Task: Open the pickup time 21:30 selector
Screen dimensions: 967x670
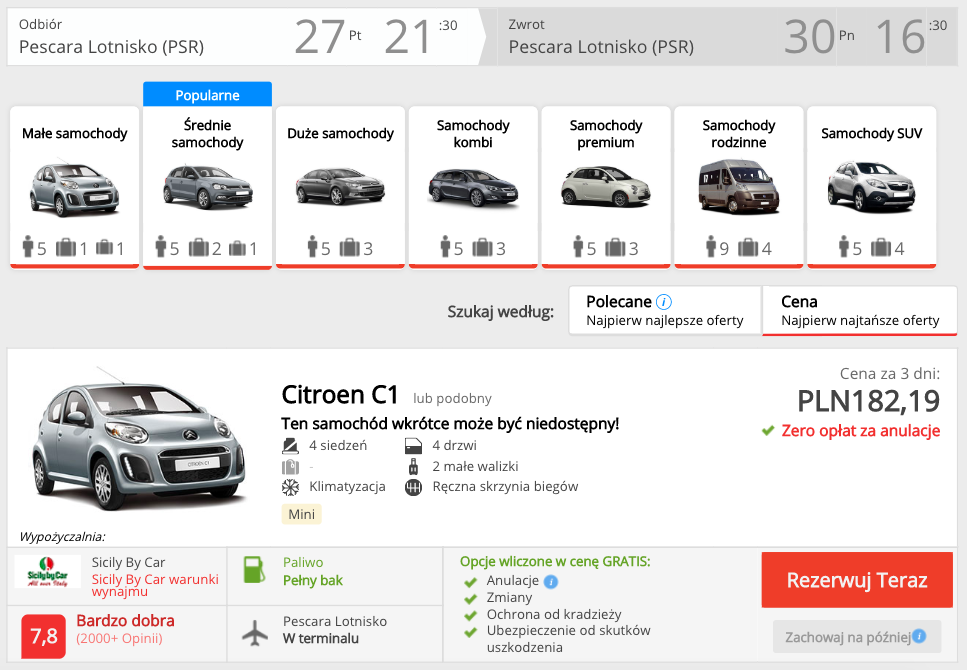Action: coord(420,33)
